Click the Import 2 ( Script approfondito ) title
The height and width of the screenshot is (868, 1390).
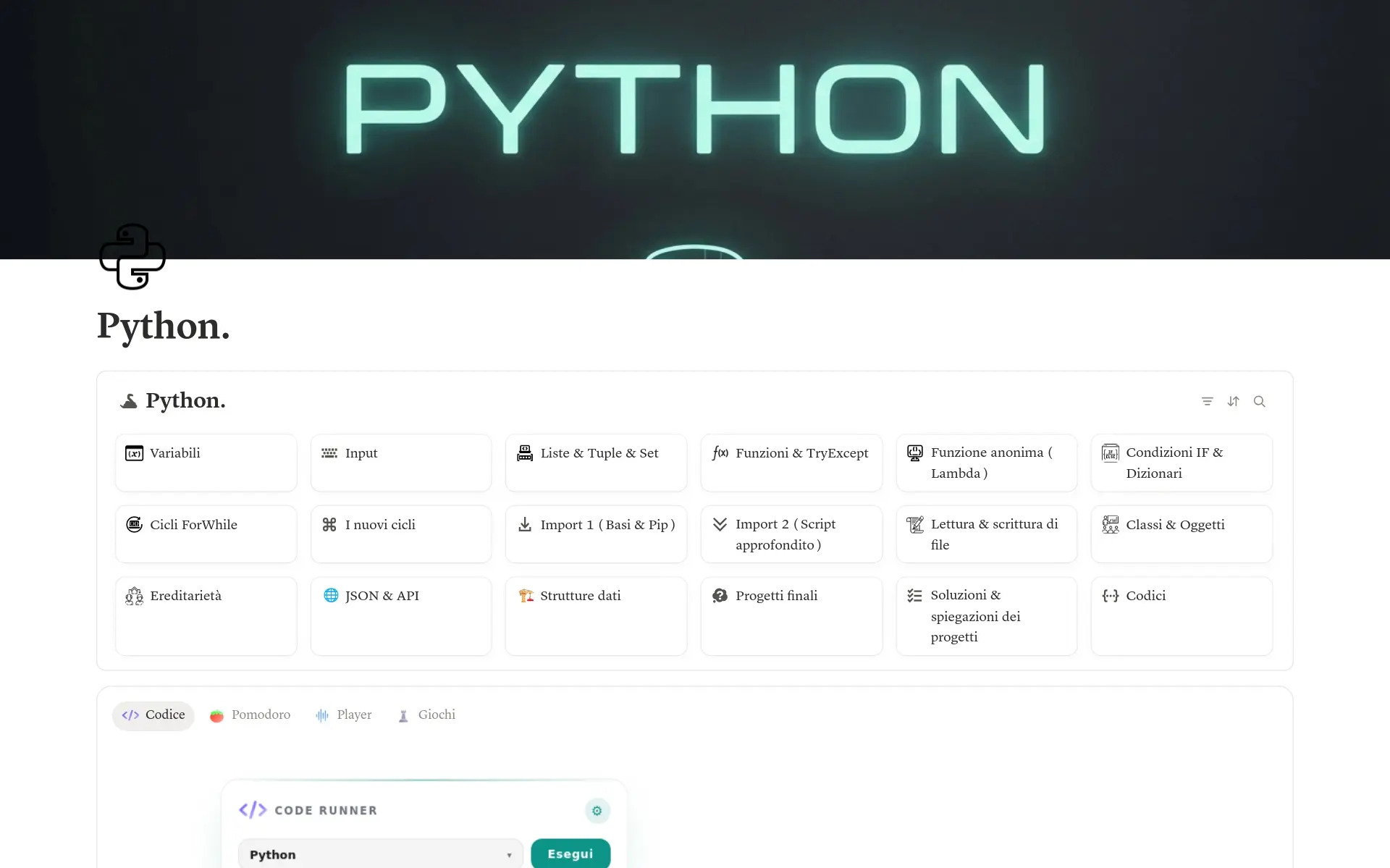(x=785, y=534)
